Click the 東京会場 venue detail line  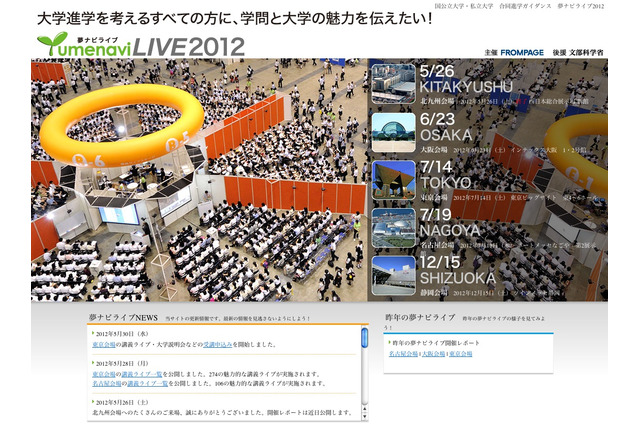[509, 197]
